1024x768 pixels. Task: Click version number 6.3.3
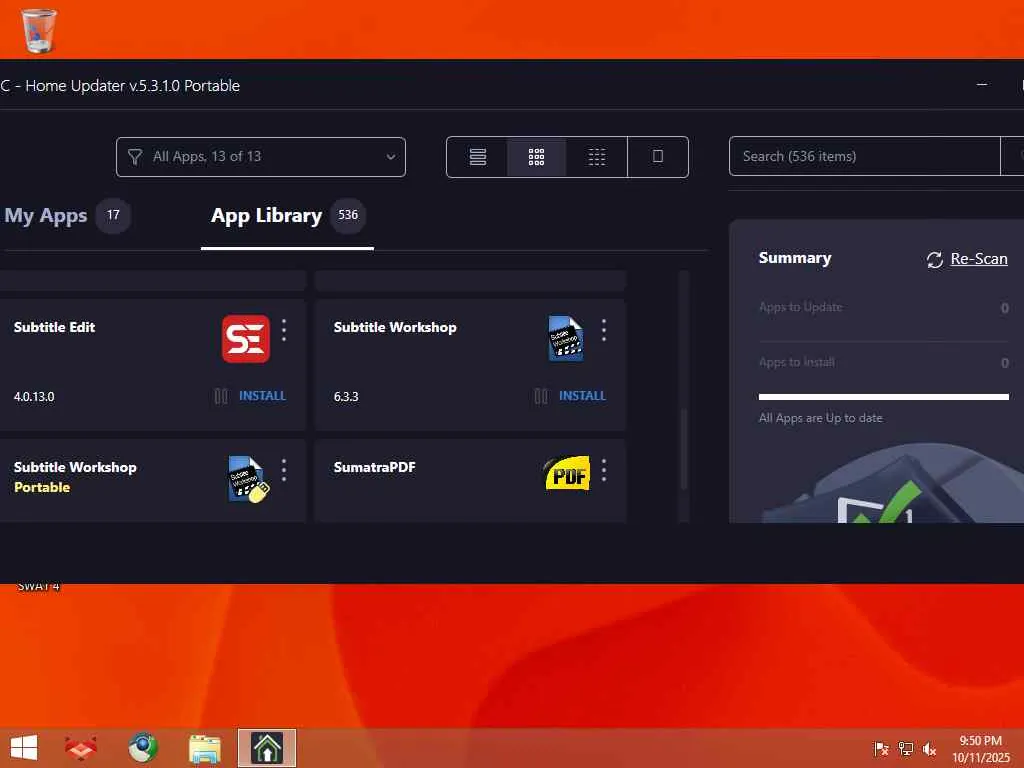pos(346,396)
